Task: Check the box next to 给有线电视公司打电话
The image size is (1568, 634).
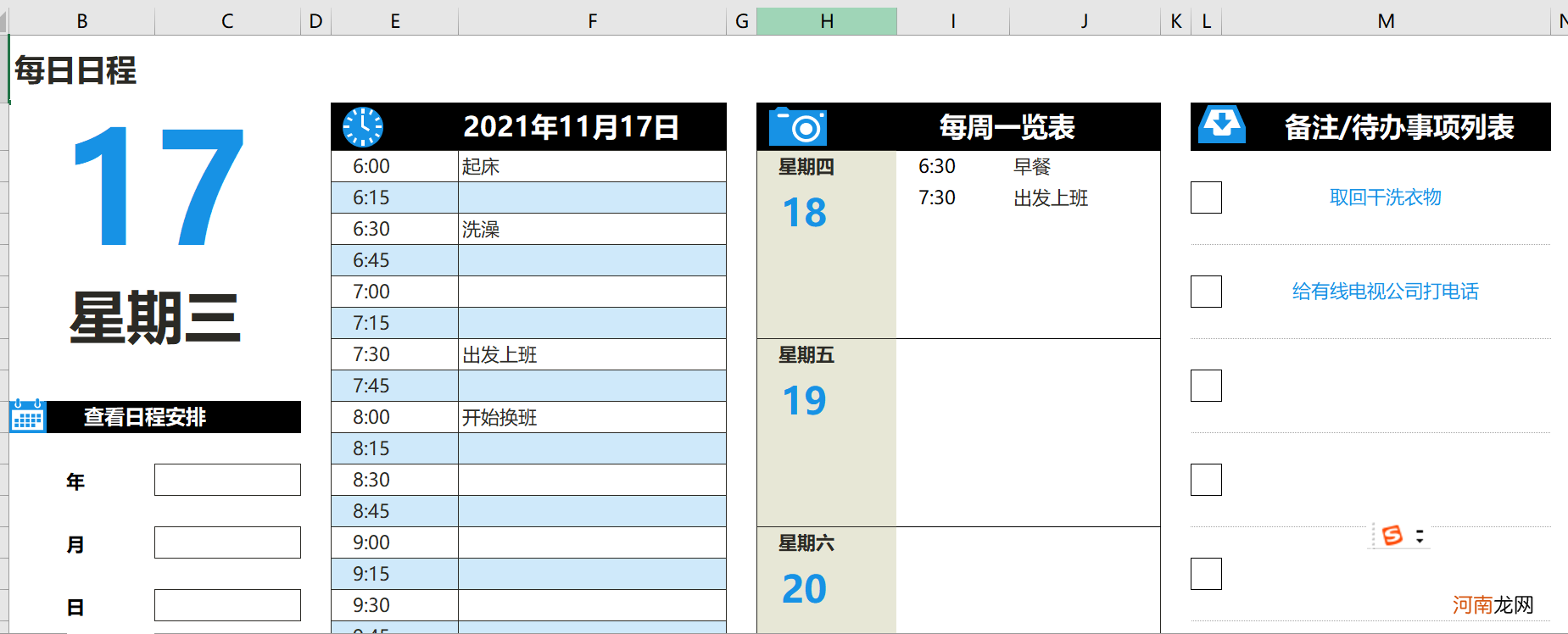Action: [1206, 292]
